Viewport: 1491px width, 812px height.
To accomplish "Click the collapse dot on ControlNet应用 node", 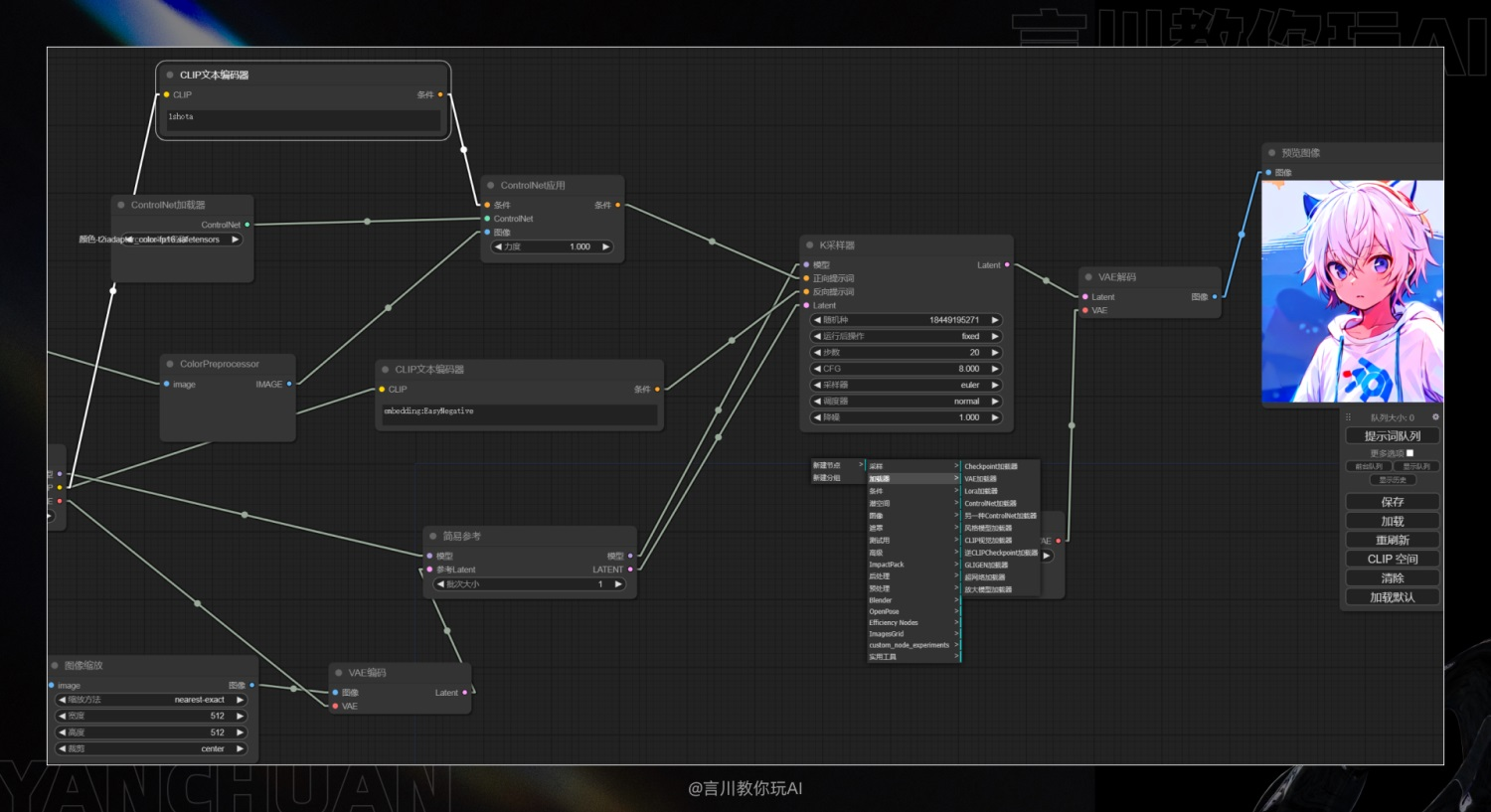I will coord(491,185).
